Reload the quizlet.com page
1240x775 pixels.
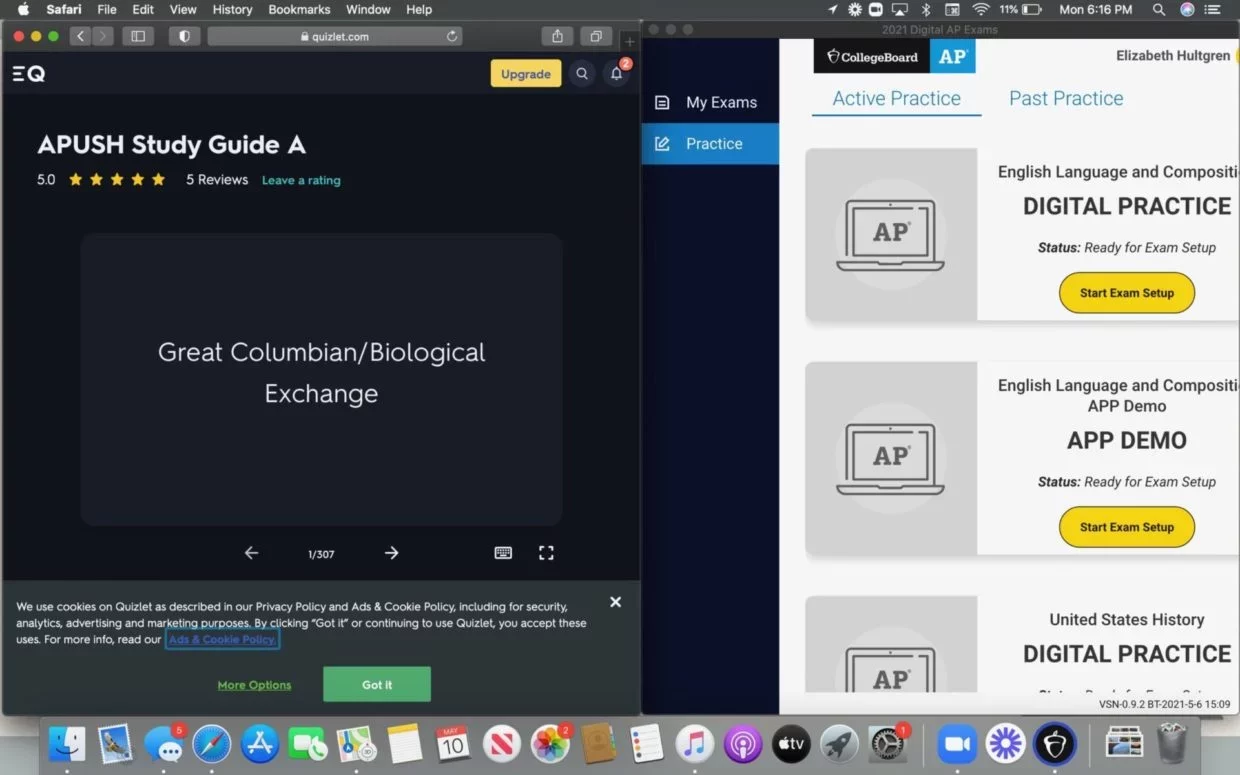pos(452,37)
